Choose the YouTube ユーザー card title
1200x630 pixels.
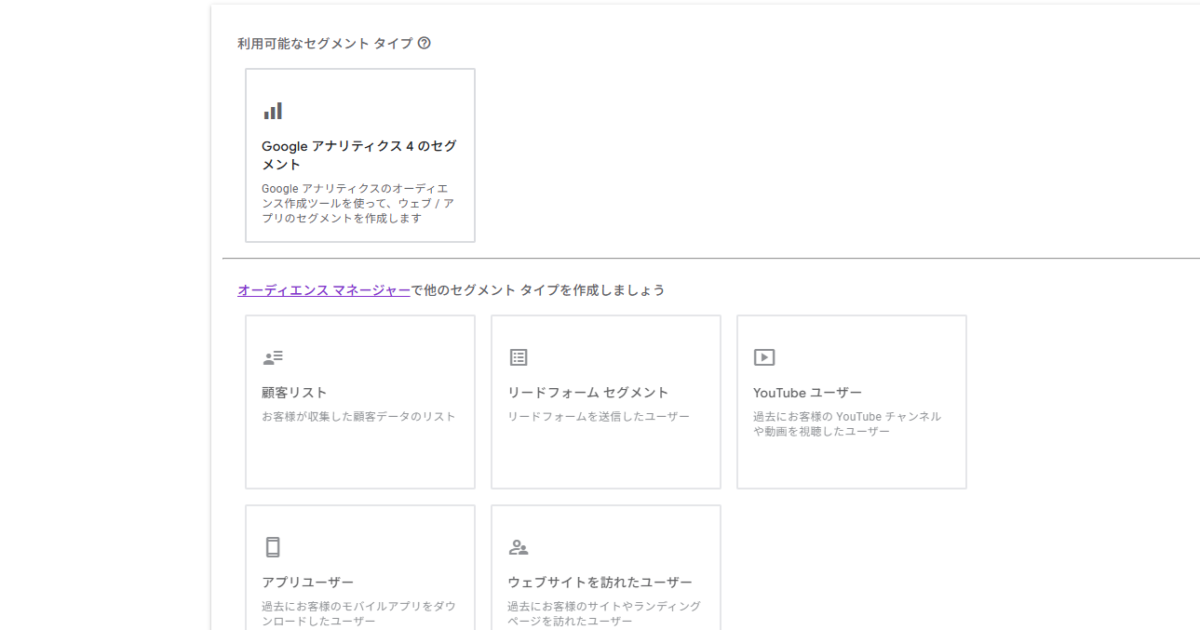(x=807, y=392)
